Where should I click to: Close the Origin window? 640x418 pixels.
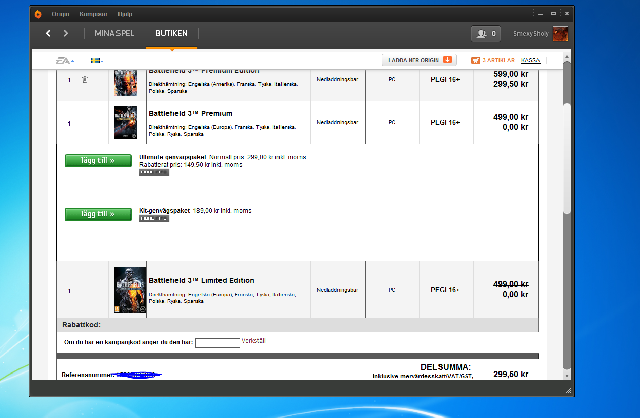[567, 14]
